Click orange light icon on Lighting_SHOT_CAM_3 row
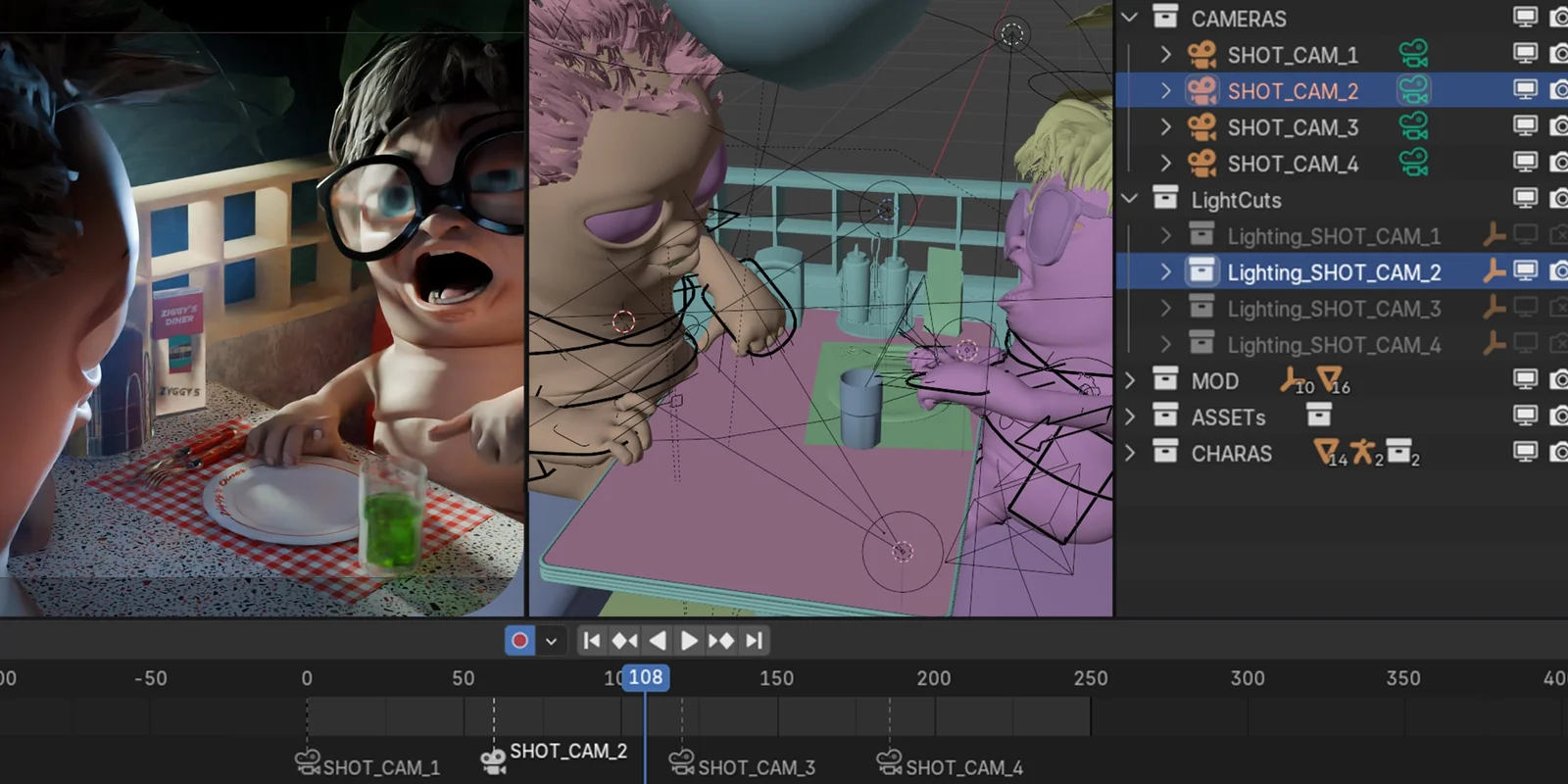 (1494, 308)
